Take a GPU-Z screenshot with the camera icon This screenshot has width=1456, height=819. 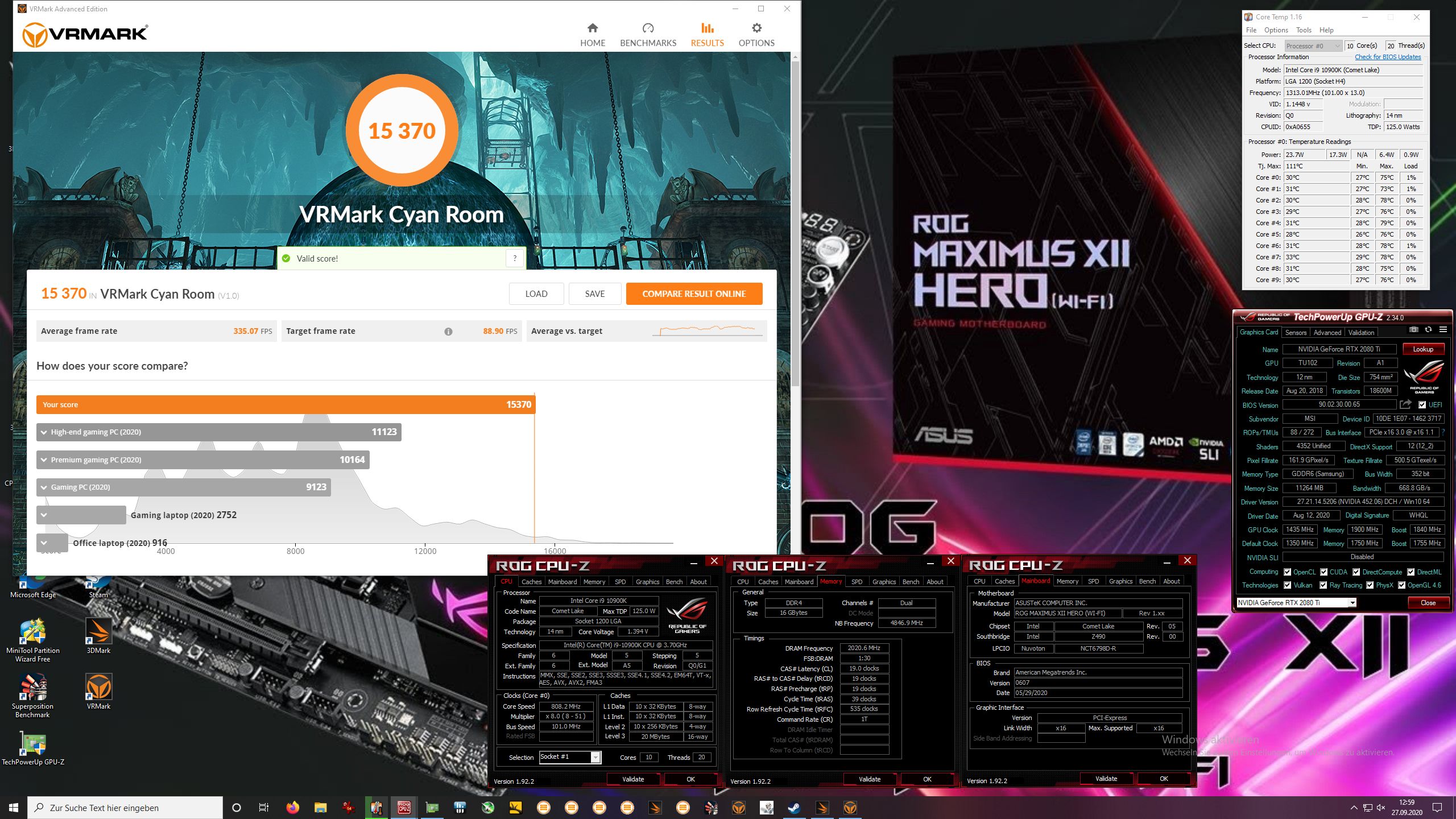(x=1413, y=330)
